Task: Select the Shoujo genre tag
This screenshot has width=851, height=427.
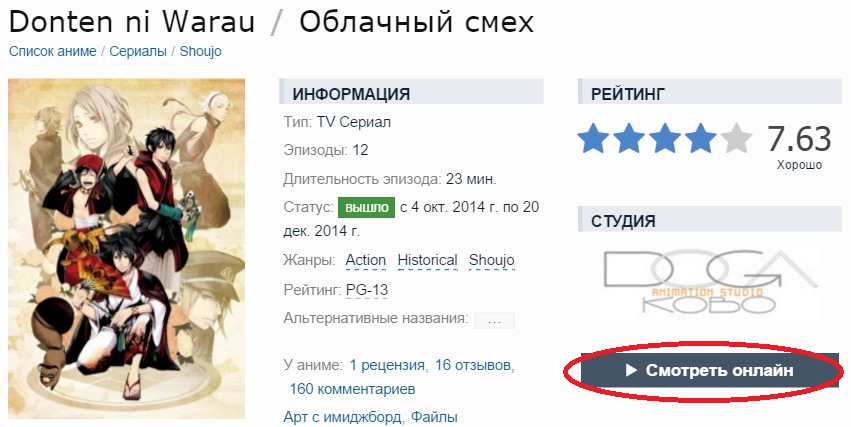Action: tap(492, 260)
